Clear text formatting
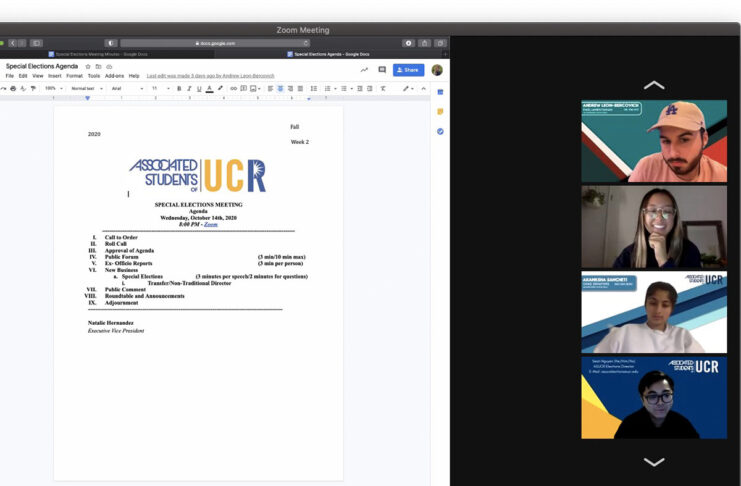The width and height of the screenshot is (741, 486). click(x=383, y=88)
